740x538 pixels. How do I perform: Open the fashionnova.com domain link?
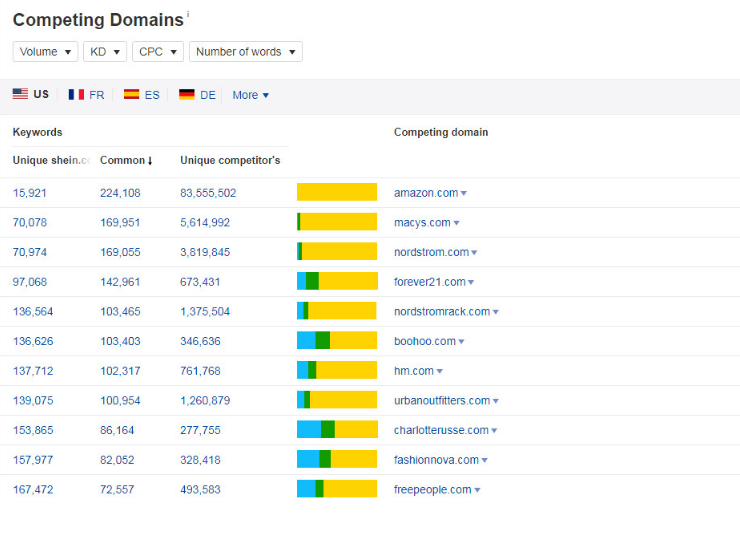pyautogui.click(x=436, y=460)
